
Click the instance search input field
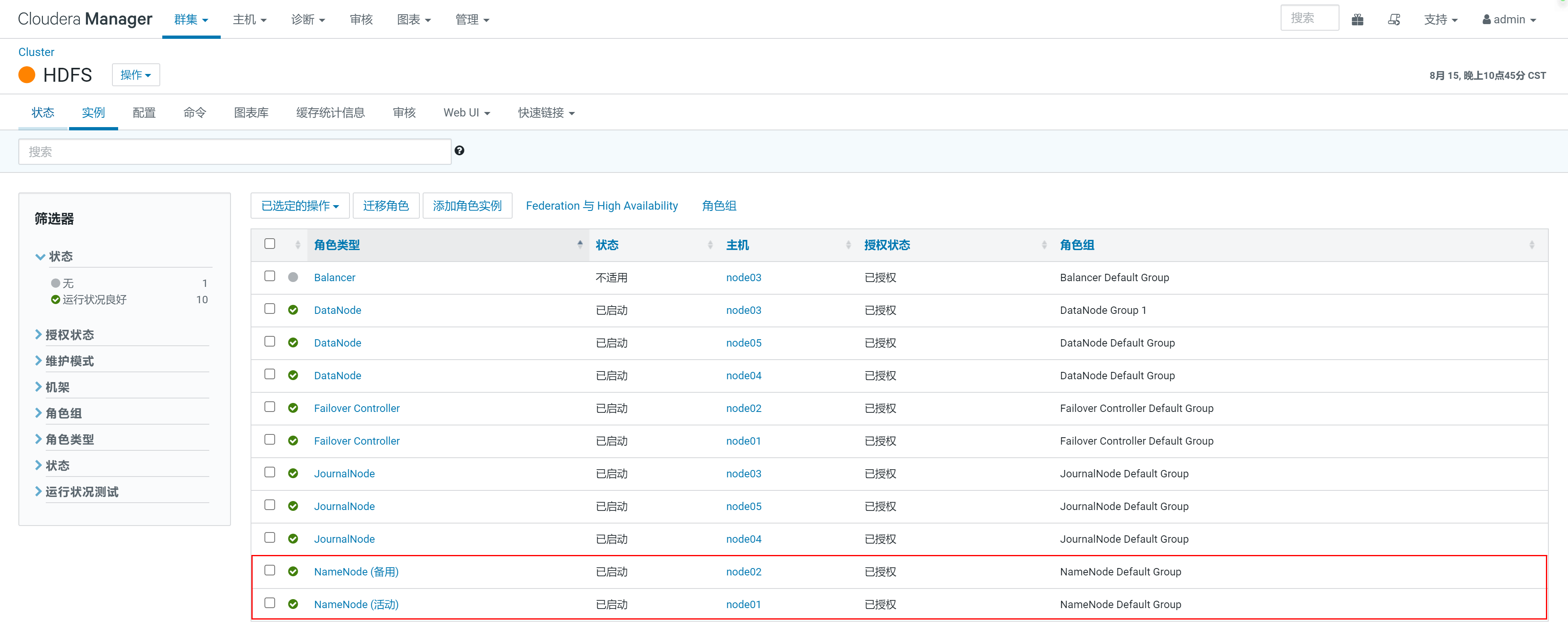point(235,152)
